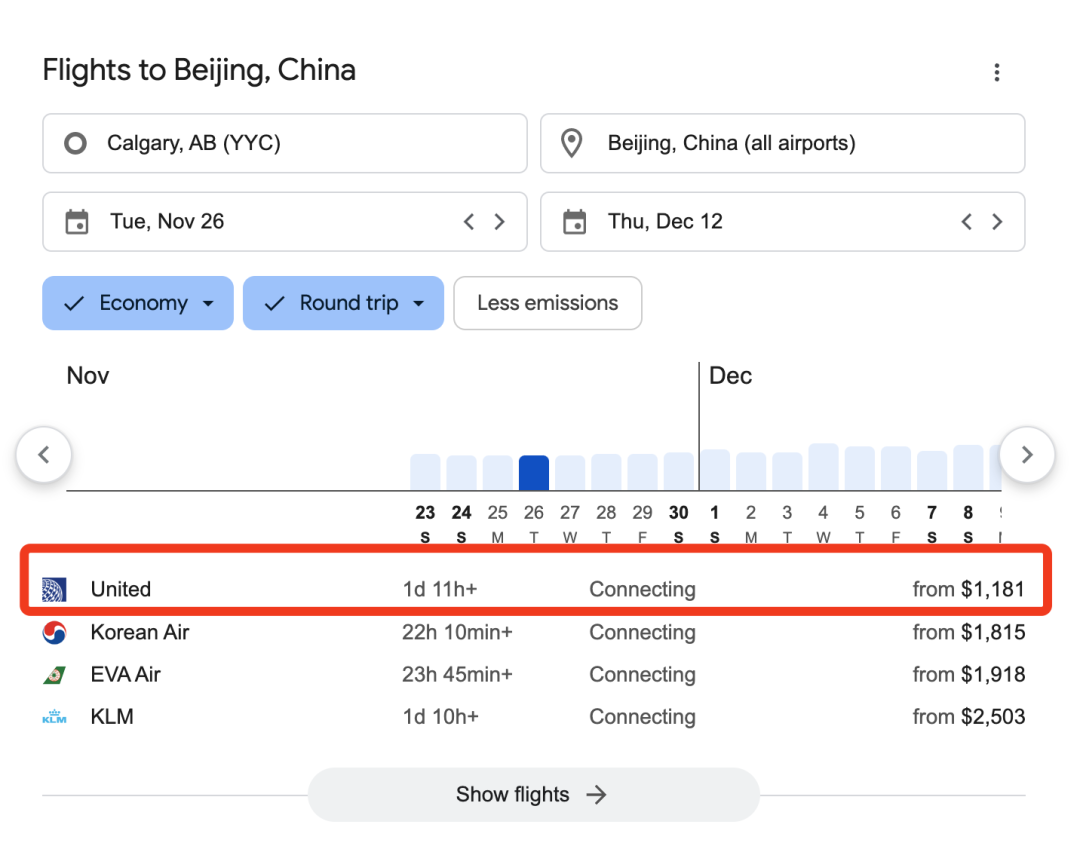The height and width of the screenshot is (849, 1080).
Task: Select the highlighted Nov 26 price bar
Action: coord(534,472)
